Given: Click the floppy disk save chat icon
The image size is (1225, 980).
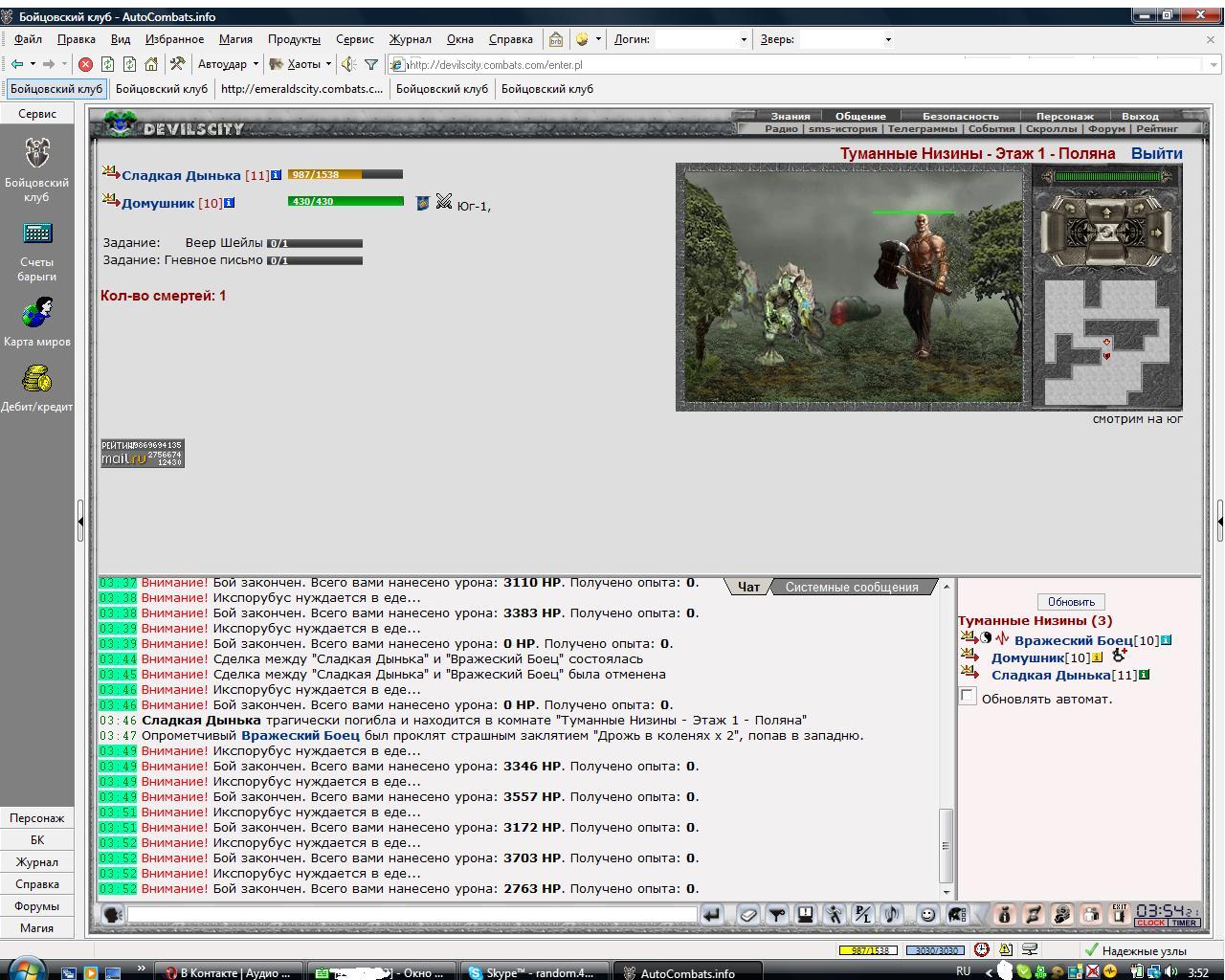Looking at the screenshot, I should tap(806, 915).
